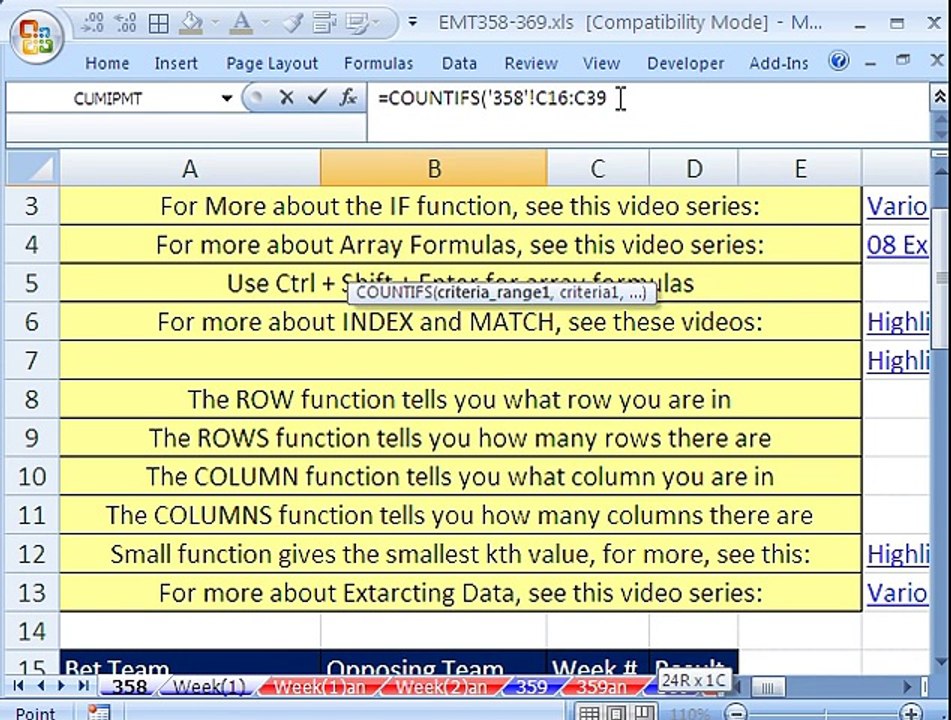This screenshot has height=720, width=951.
Task: Apply Fill Color paint bucket
Action: pyautogui.click(x=191, y=24)
